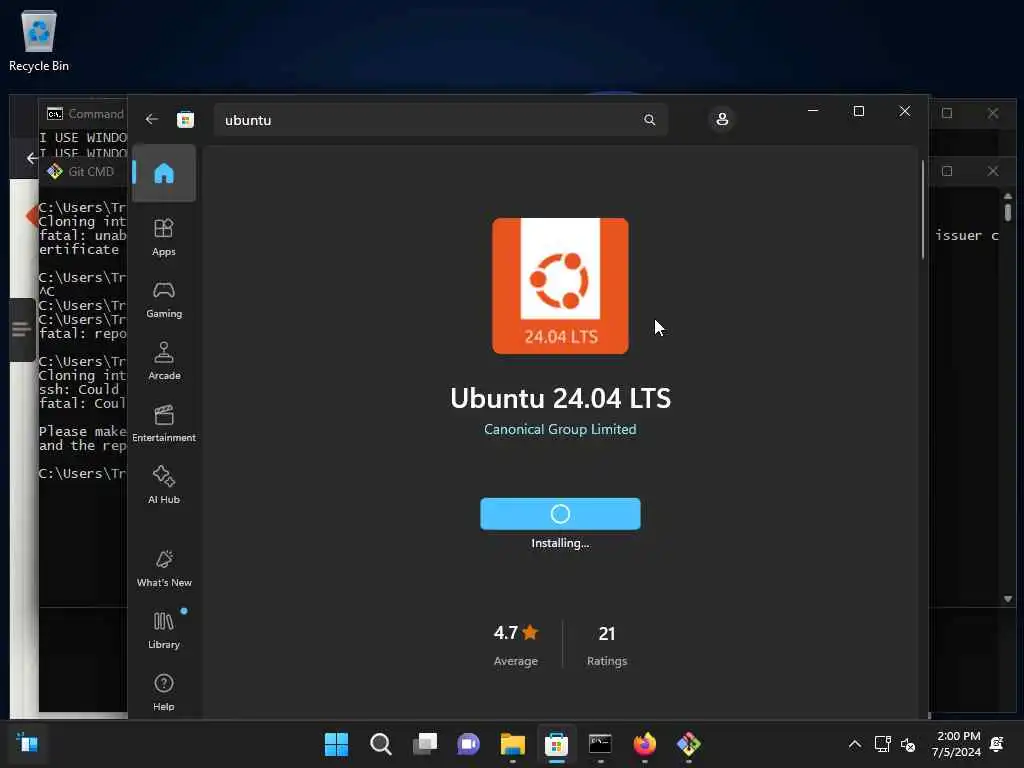The height and width of the screenshot is (768, 1024).
Task: Open the Store Home tab
Action: coord(164,173)
